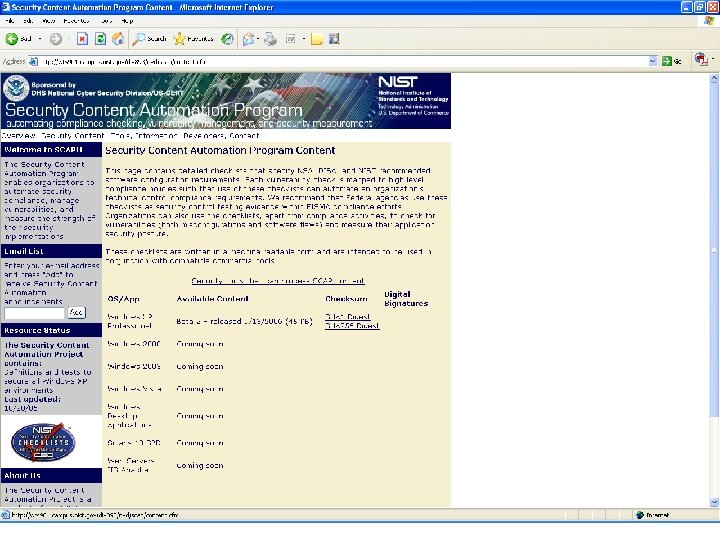This screenshot has width=720, height=540.
Task: Click the email address input field
Action: [34, 313]
